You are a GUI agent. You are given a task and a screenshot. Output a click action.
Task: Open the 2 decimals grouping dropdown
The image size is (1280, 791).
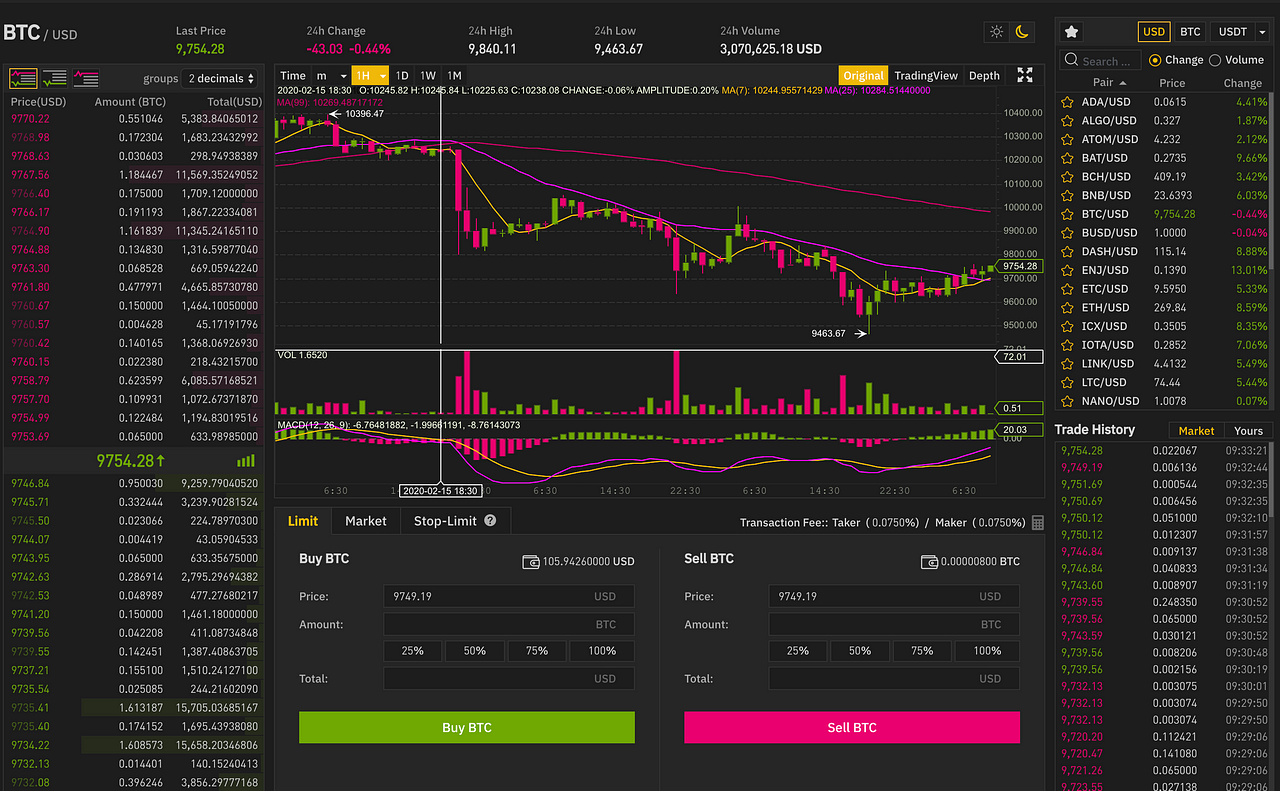pos(220,78)
